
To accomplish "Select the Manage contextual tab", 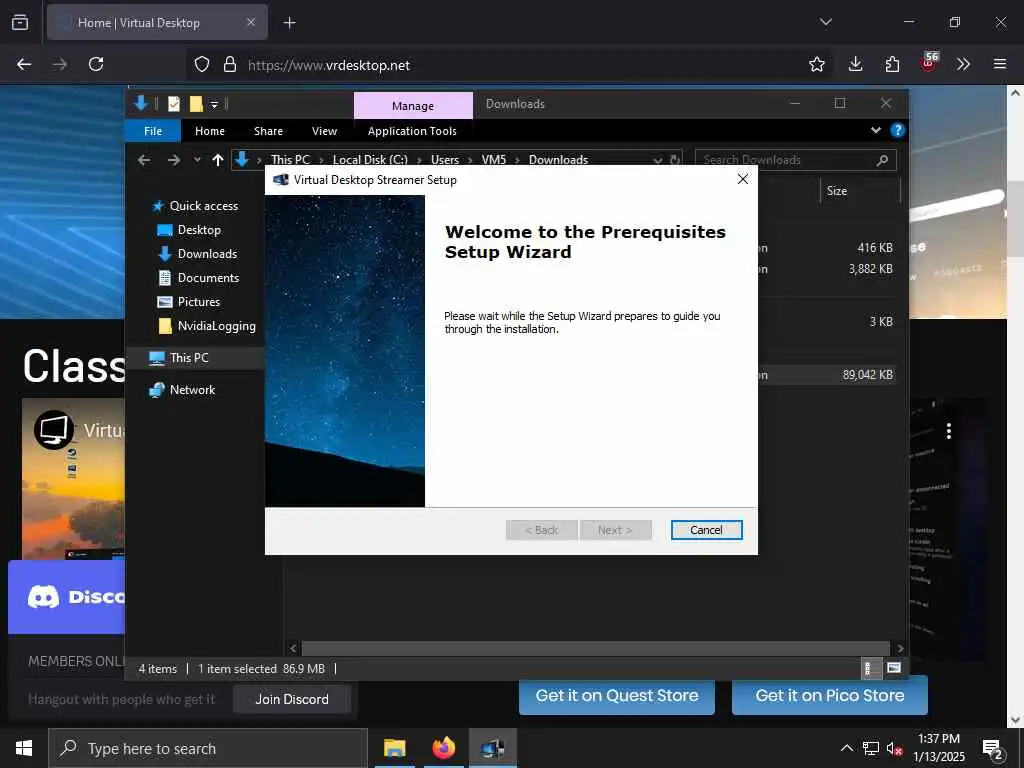I will tap(413, 105).
